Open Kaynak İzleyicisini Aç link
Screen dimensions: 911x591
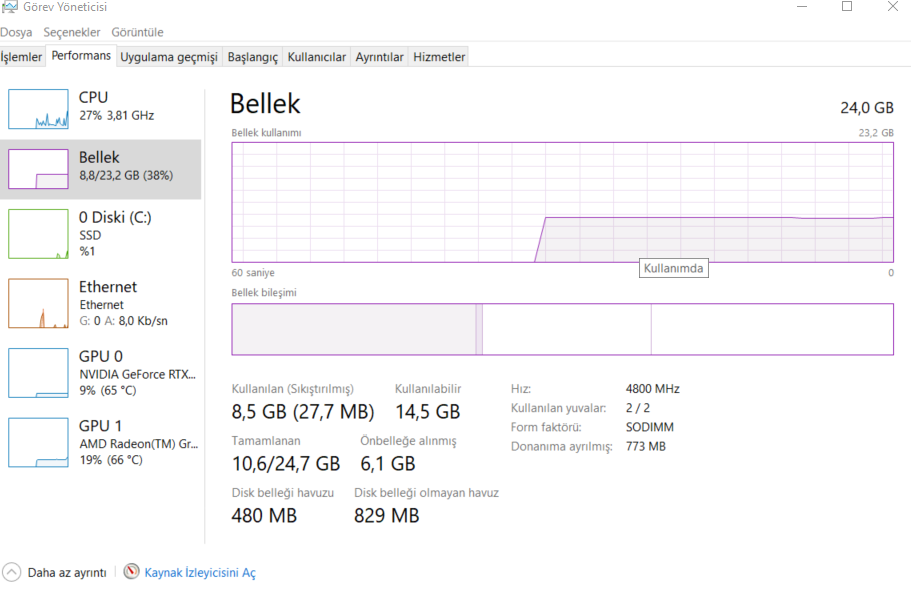[200, 573]
